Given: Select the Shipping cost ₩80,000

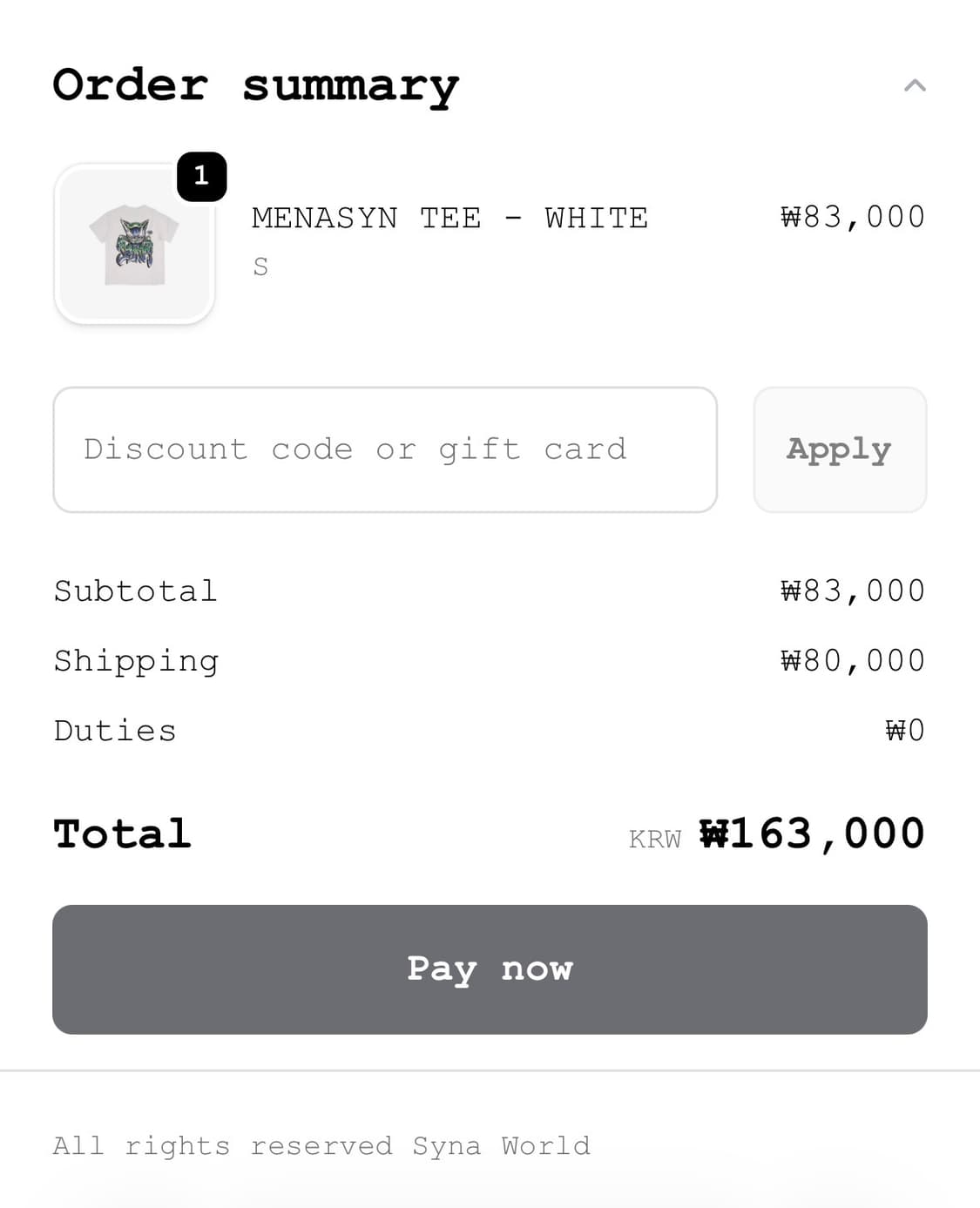Looking at the screenshot, I should coord(852,661).
